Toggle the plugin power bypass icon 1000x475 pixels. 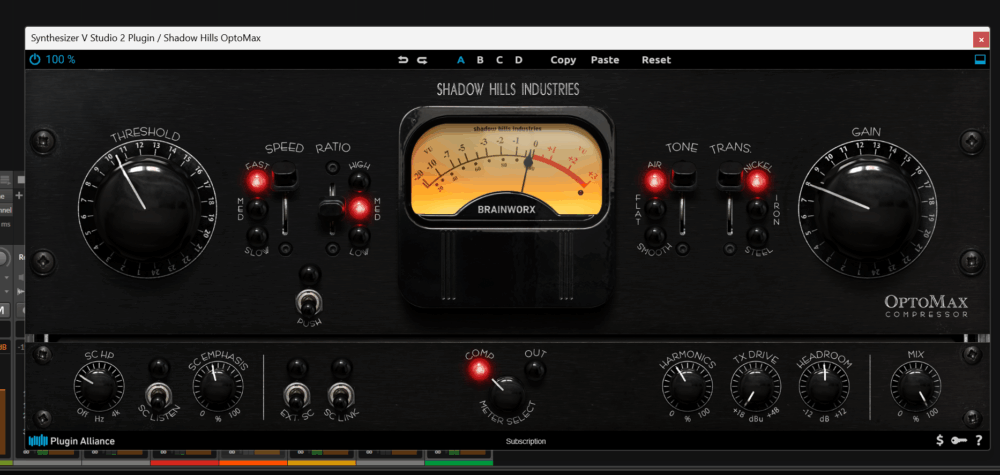coord(34,60)
